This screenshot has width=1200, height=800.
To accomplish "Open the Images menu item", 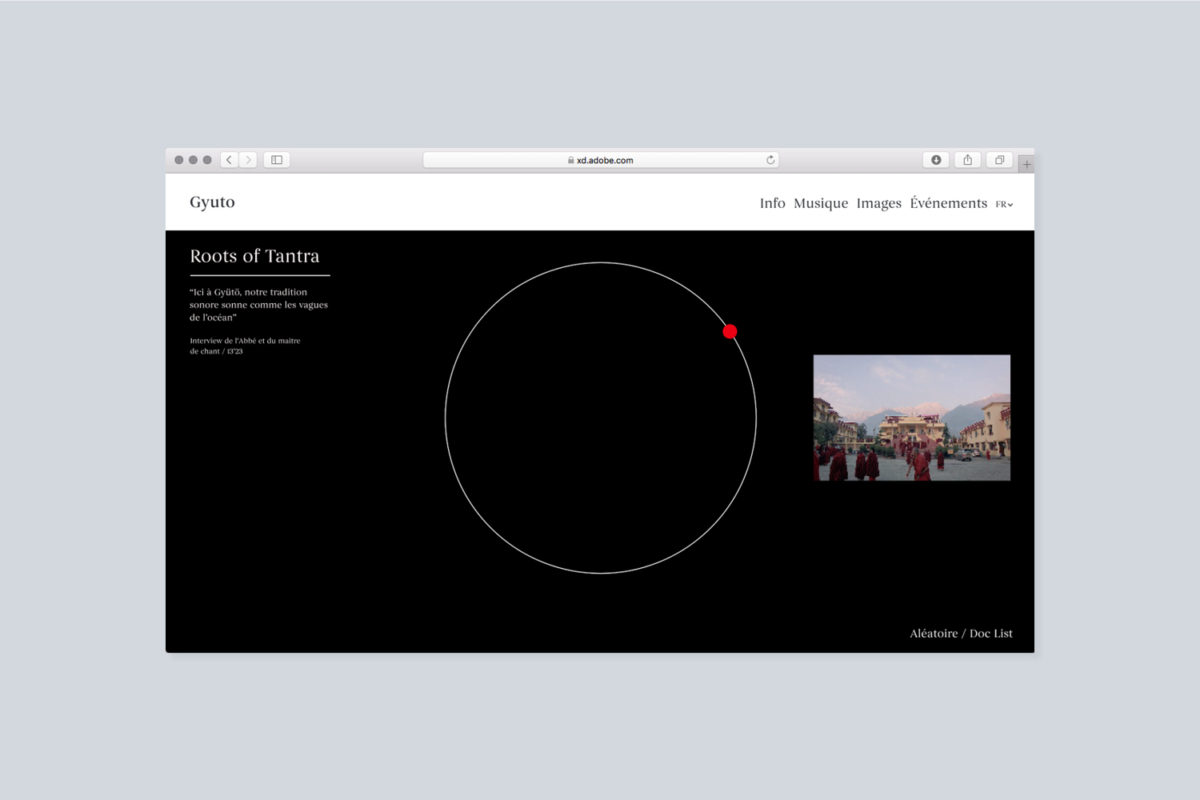I will 879,203.
